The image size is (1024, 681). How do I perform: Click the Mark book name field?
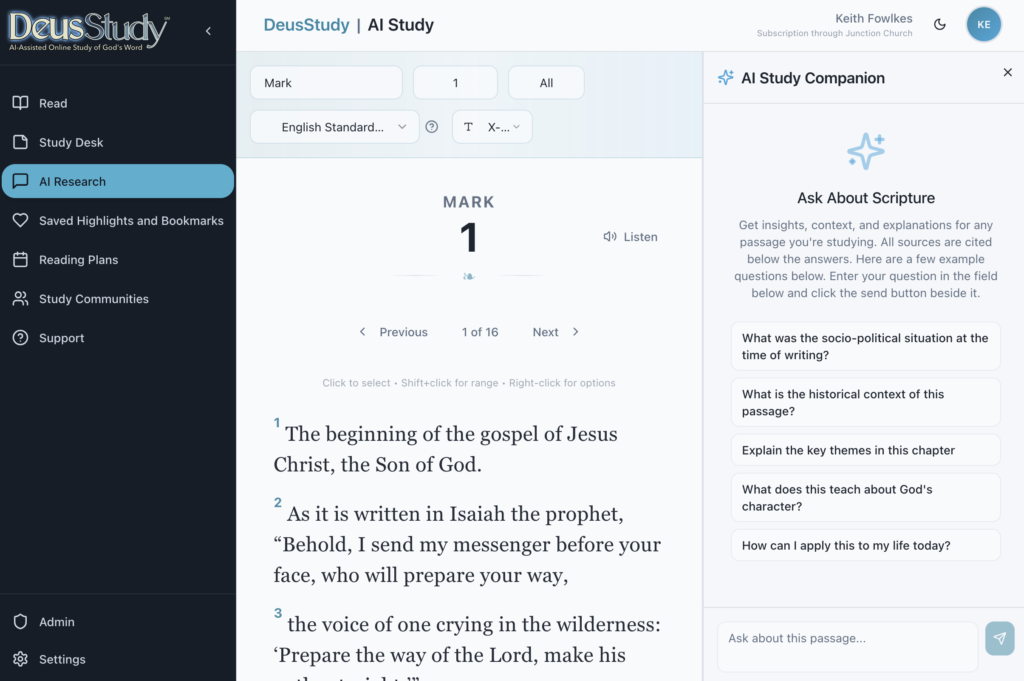(x=326, y=83)
